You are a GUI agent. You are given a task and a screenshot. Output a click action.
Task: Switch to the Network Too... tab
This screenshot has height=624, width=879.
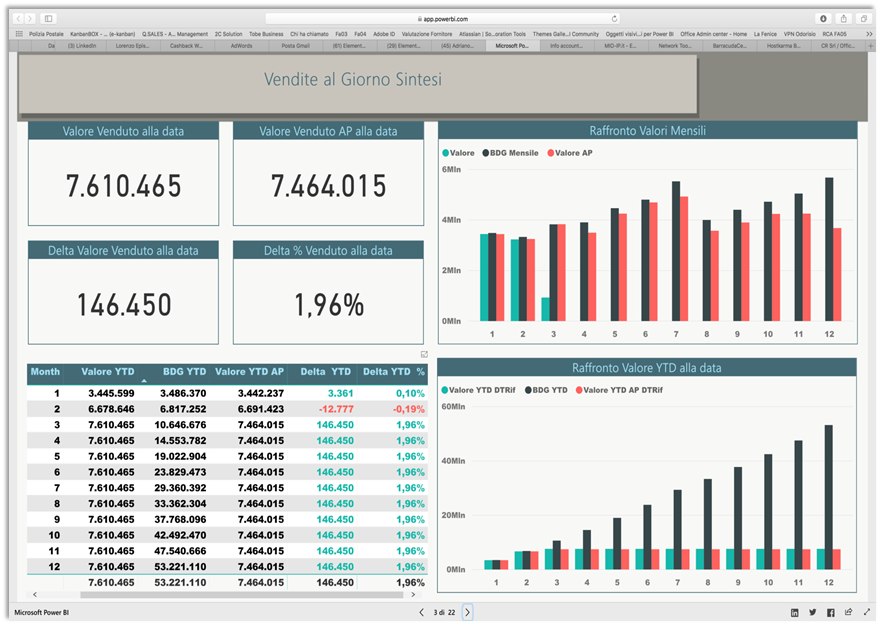coord(675,46)
